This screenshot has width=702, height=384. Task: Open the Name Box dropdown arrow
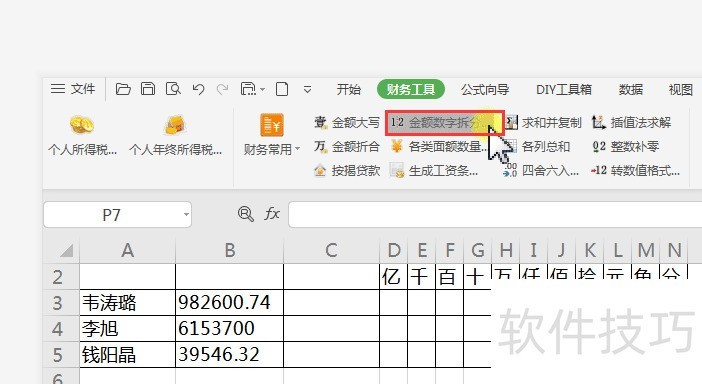tap(186, 215)
